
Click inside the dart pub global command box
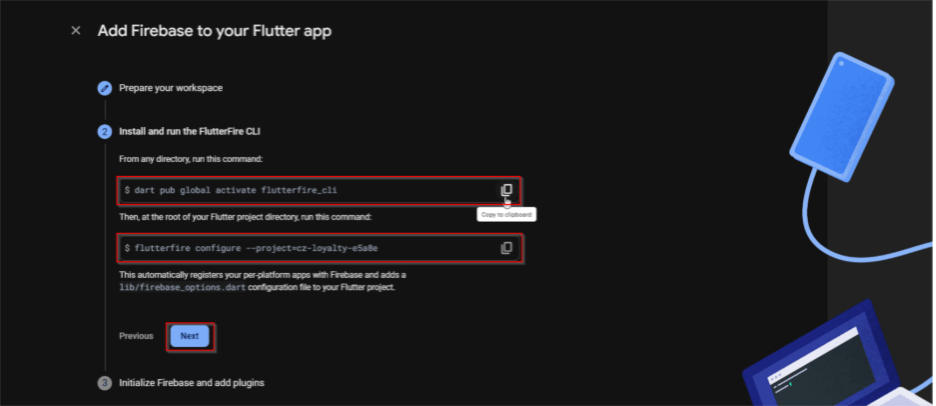(300, 190)
